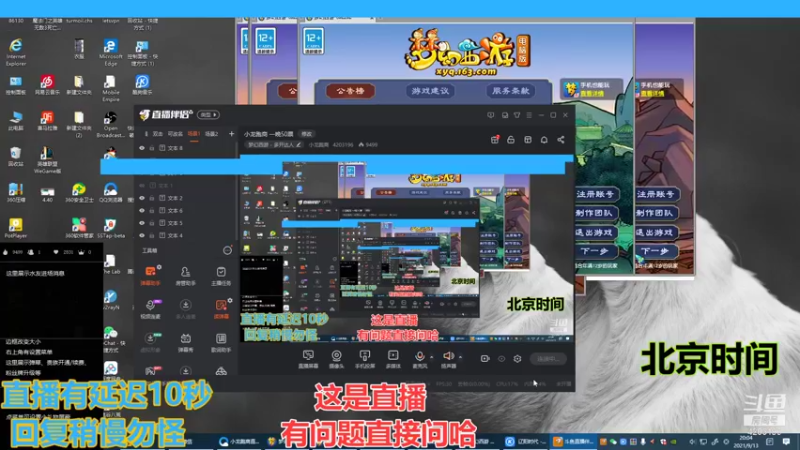Open the PotPlayer desktop icon
This screenshot has height=450, width=800.
pyautogui.click(x=15, y=228)
